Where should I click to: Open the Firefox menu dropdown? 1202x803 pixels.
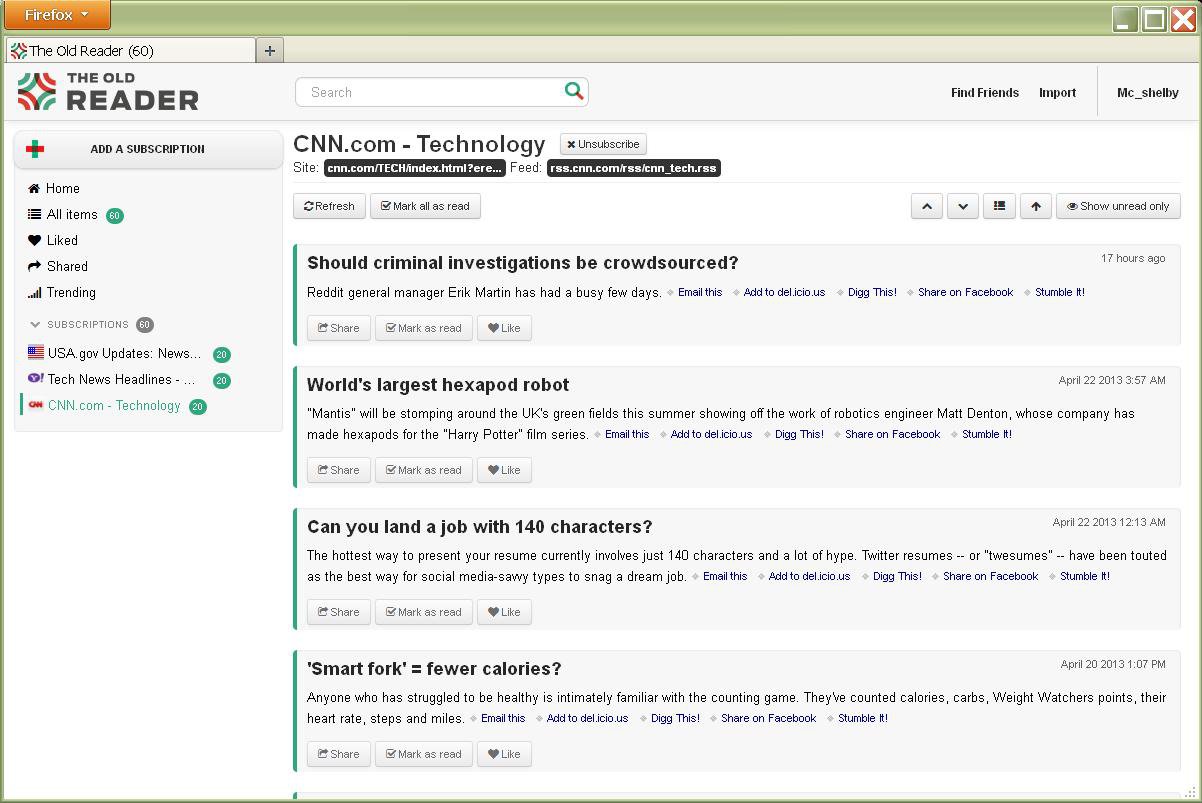click(x=56, y=15)
